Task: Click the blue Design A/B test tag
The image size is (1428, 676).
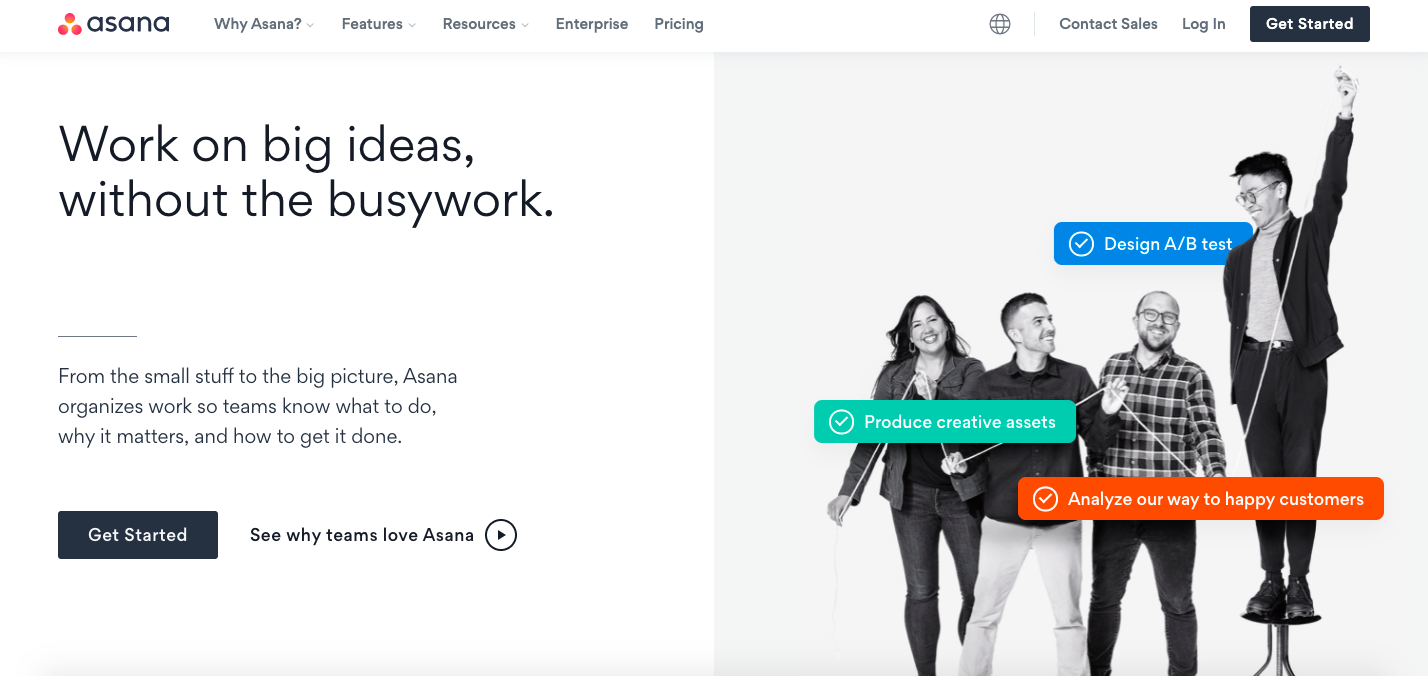Action: coord(1153,244)
